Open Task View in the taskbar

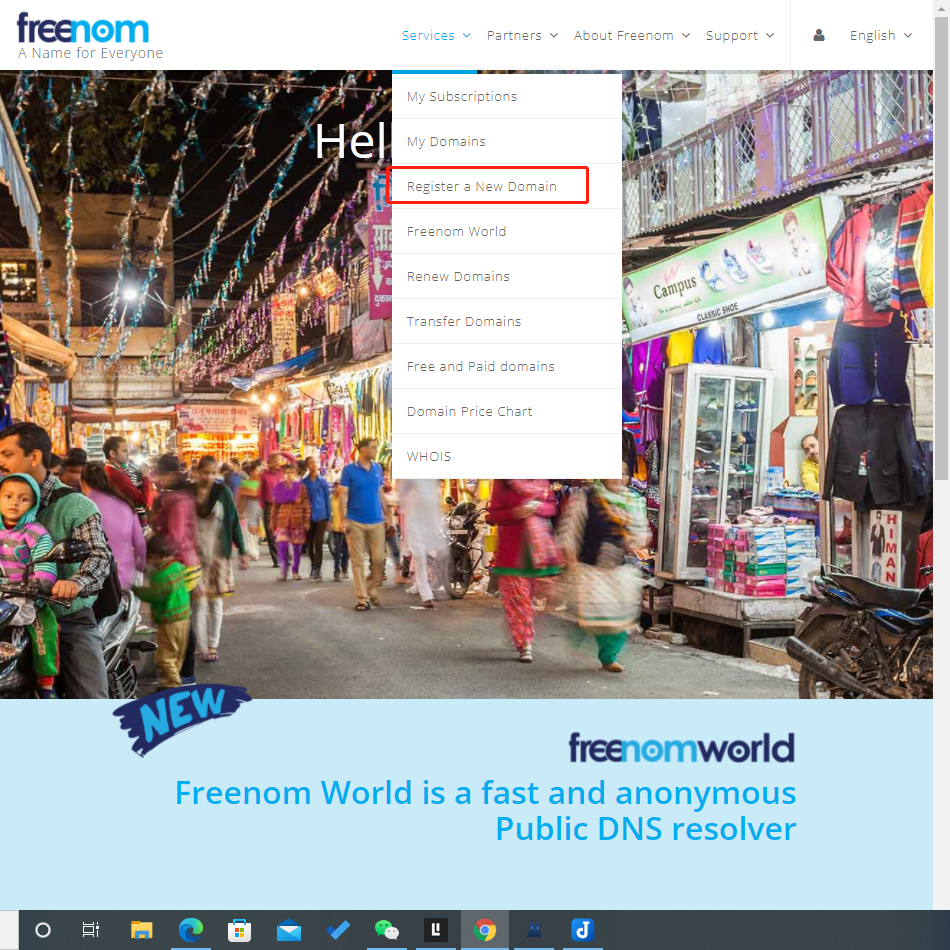(x=91, y=929)
